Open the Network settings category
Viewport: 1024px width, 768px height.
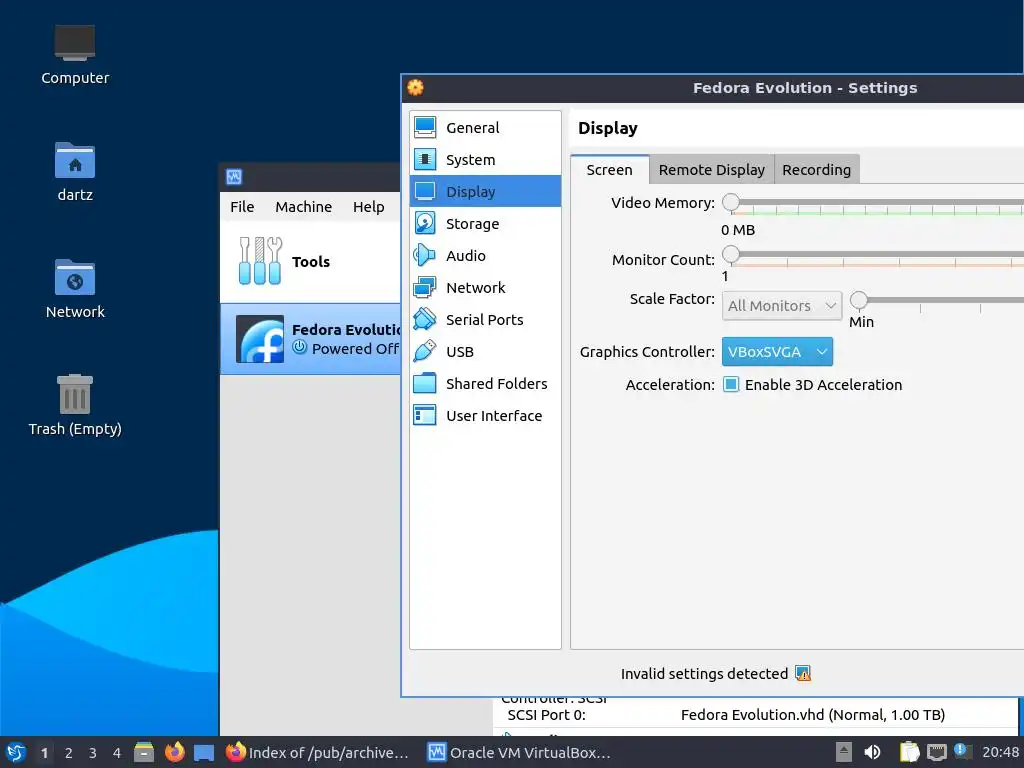(485, 287)
